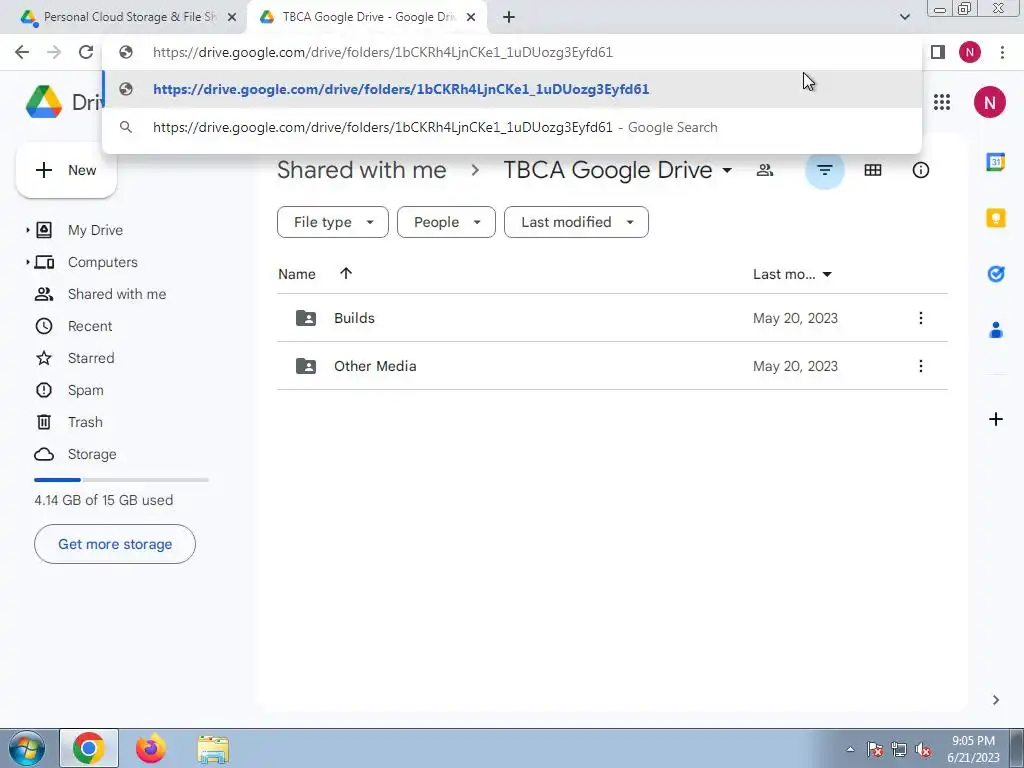Switch to Personal Cloud Storage tab

[x=123, y=17]
